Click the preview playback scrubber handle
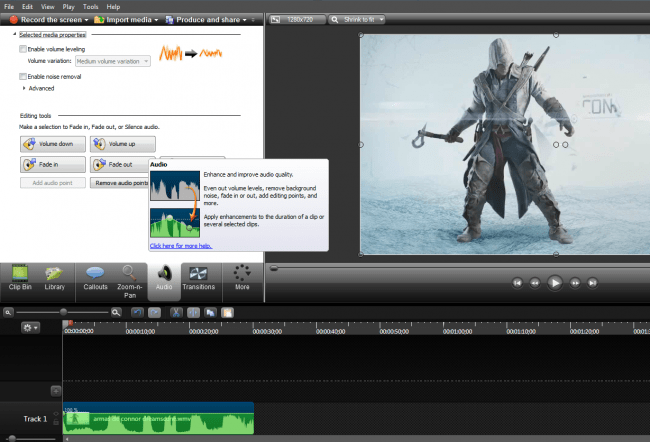The image size is (650, 442). point(274,268)
